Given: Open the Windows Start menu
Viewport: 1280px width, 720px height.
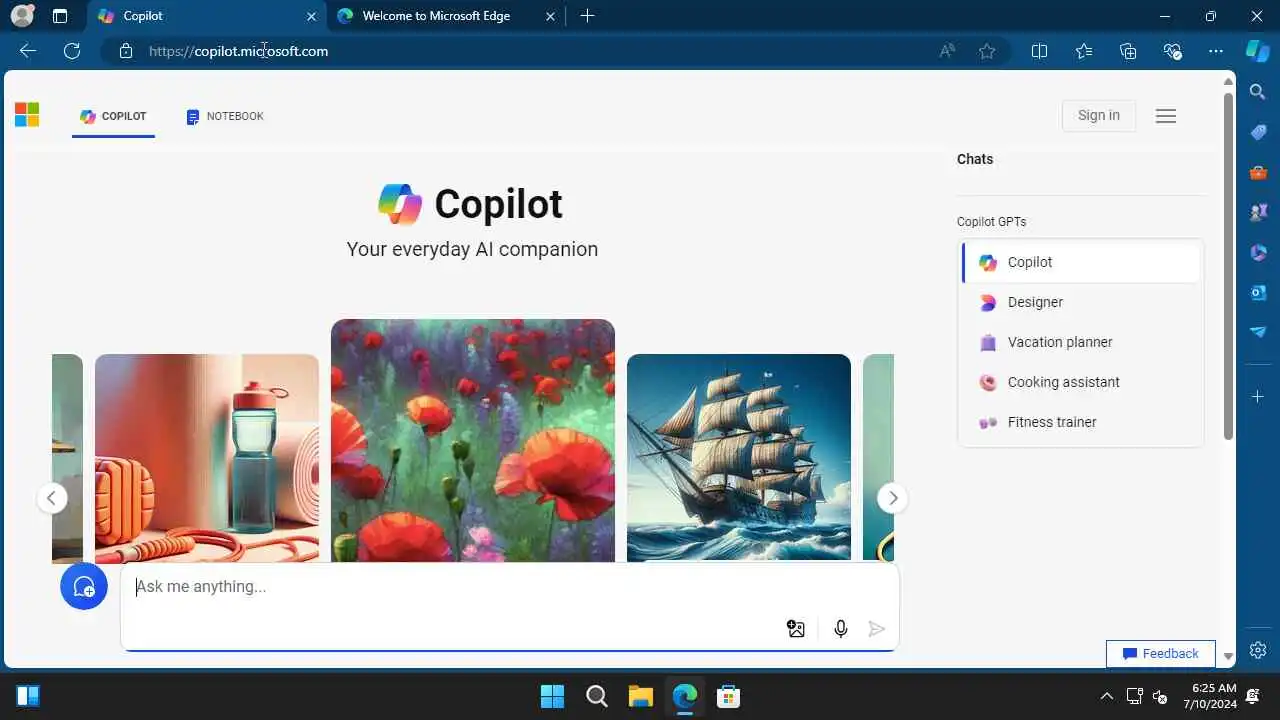Looking at the screenshot, I should [552, 696].
